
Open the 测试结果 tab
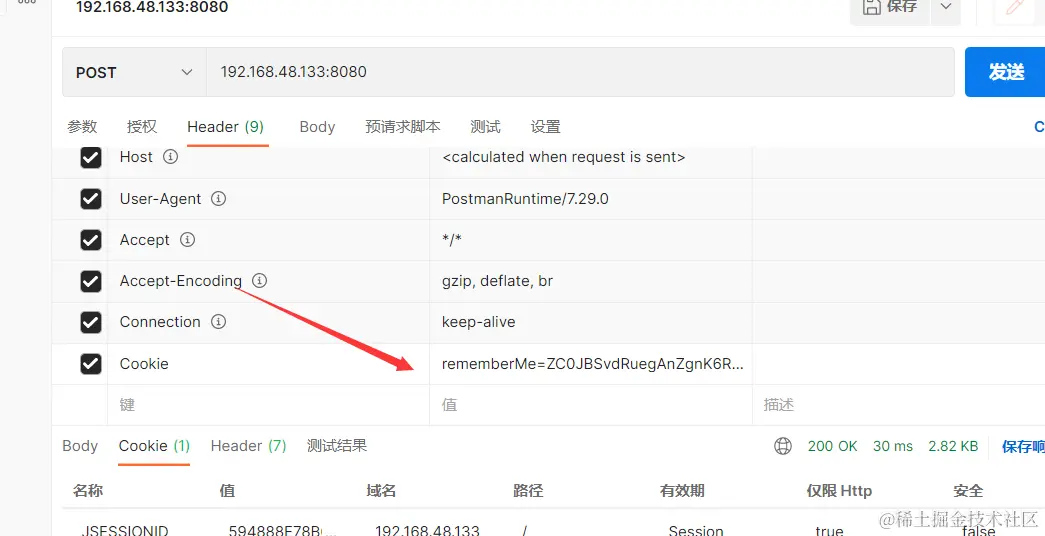pyautogui.click(x=337, y=446)
